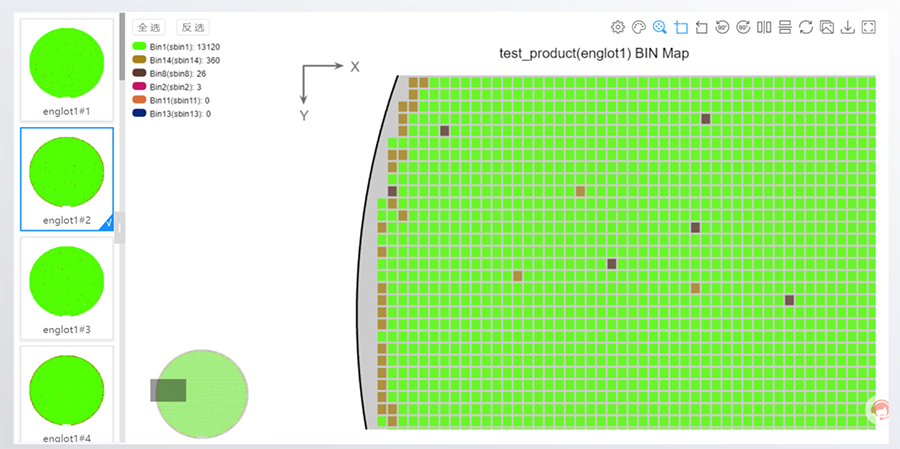Screen dimensions: 900x449
Task: Toggle the Bin1(sbin1) legend entry
Action: click(176, 47)
